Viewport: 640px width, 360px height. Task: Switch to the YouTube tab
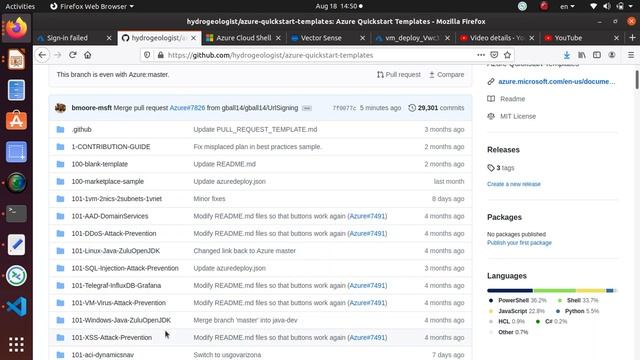pos(568,38)
